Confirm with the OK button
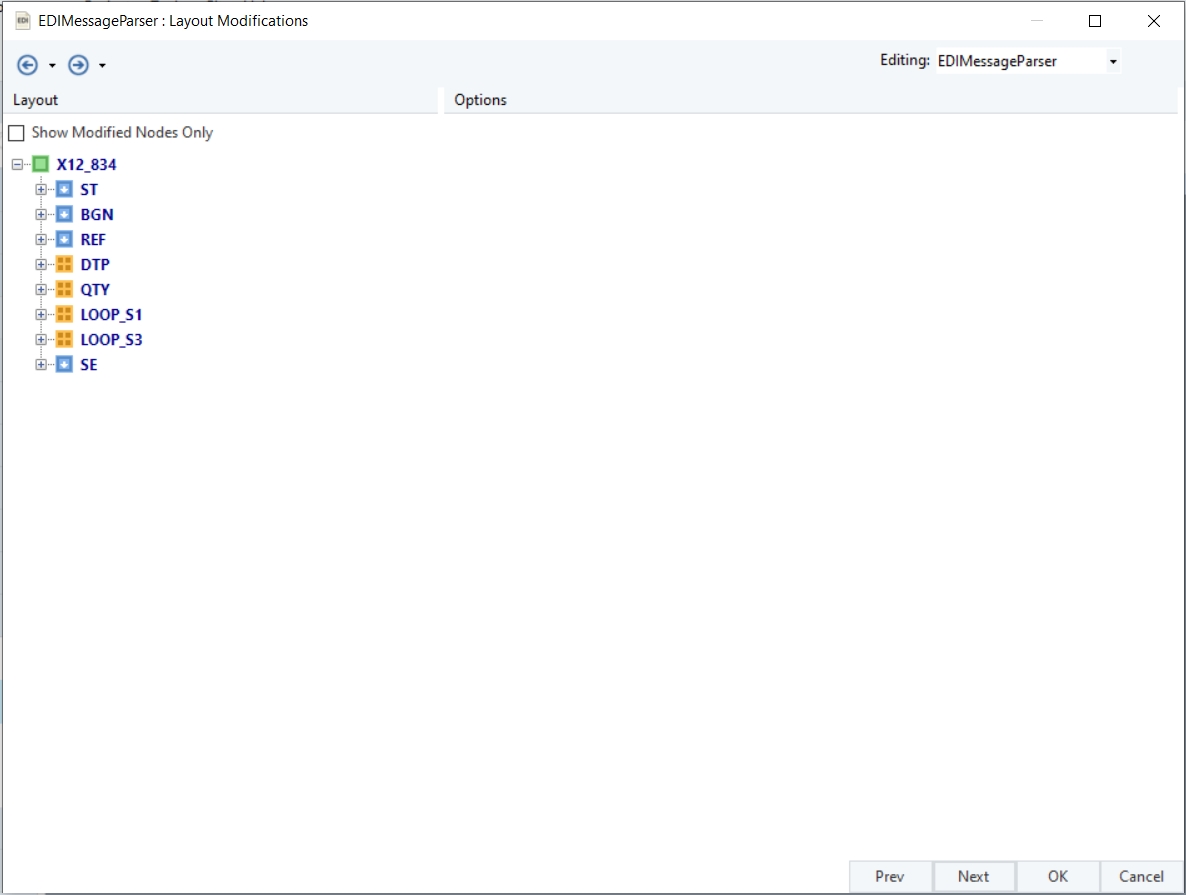 pos(1057,876)
